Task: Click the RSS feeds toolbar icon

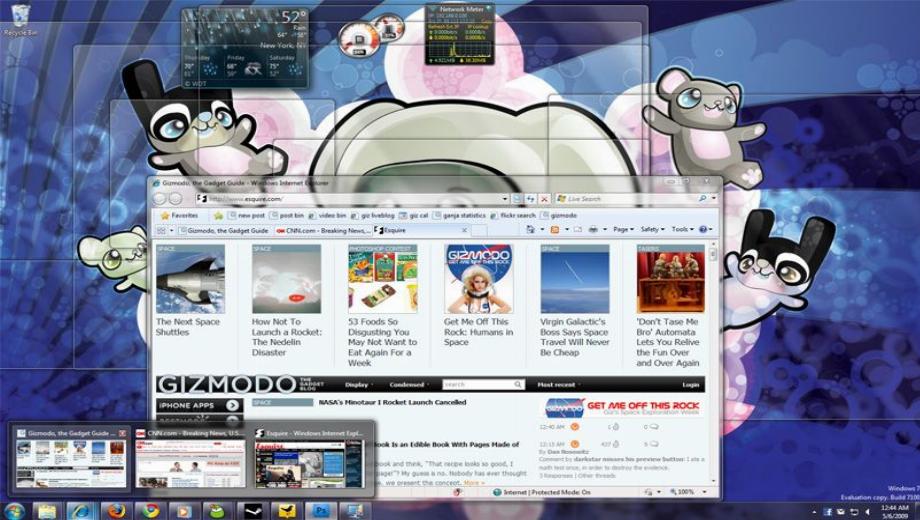Action: [555, 229]
